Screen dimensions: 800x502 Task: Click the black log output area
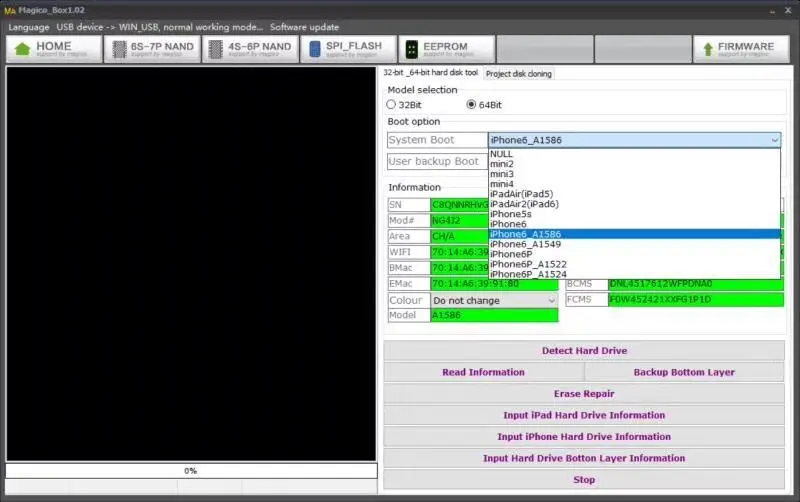click(191, 264)
